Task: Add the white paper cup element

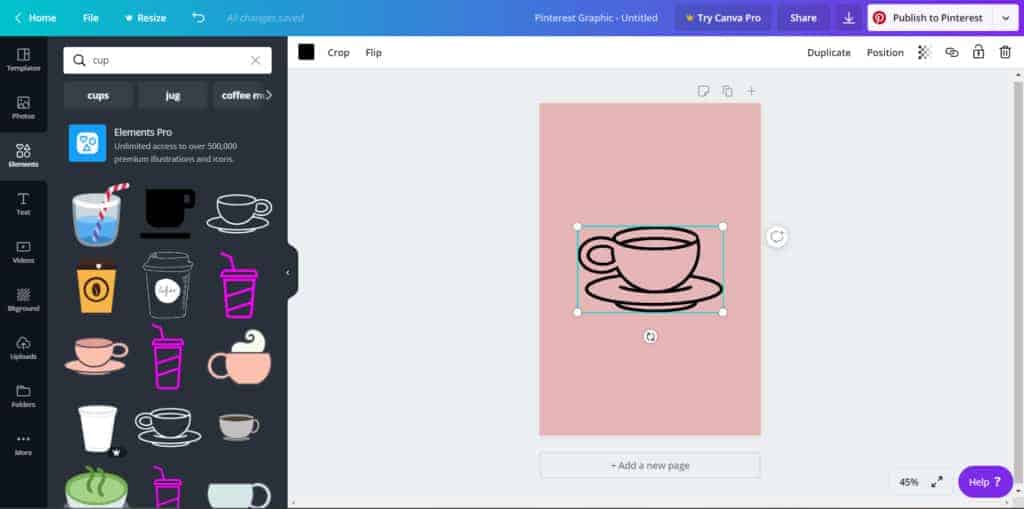Action: [97, 429]
